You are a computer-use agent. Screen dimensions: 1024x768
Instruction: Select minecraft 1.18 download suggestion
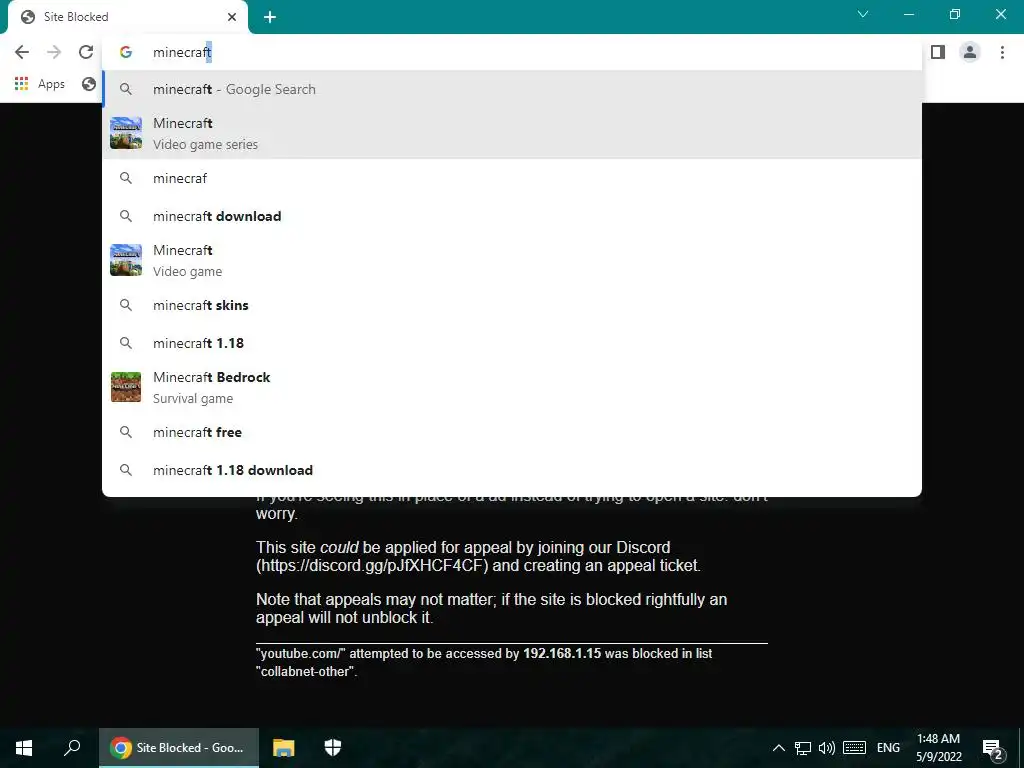coord(512,470)
